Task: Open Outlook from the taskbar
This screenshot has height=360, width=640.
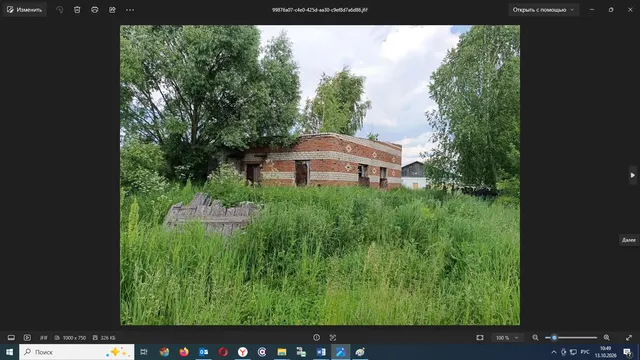Action: [204, 352]
